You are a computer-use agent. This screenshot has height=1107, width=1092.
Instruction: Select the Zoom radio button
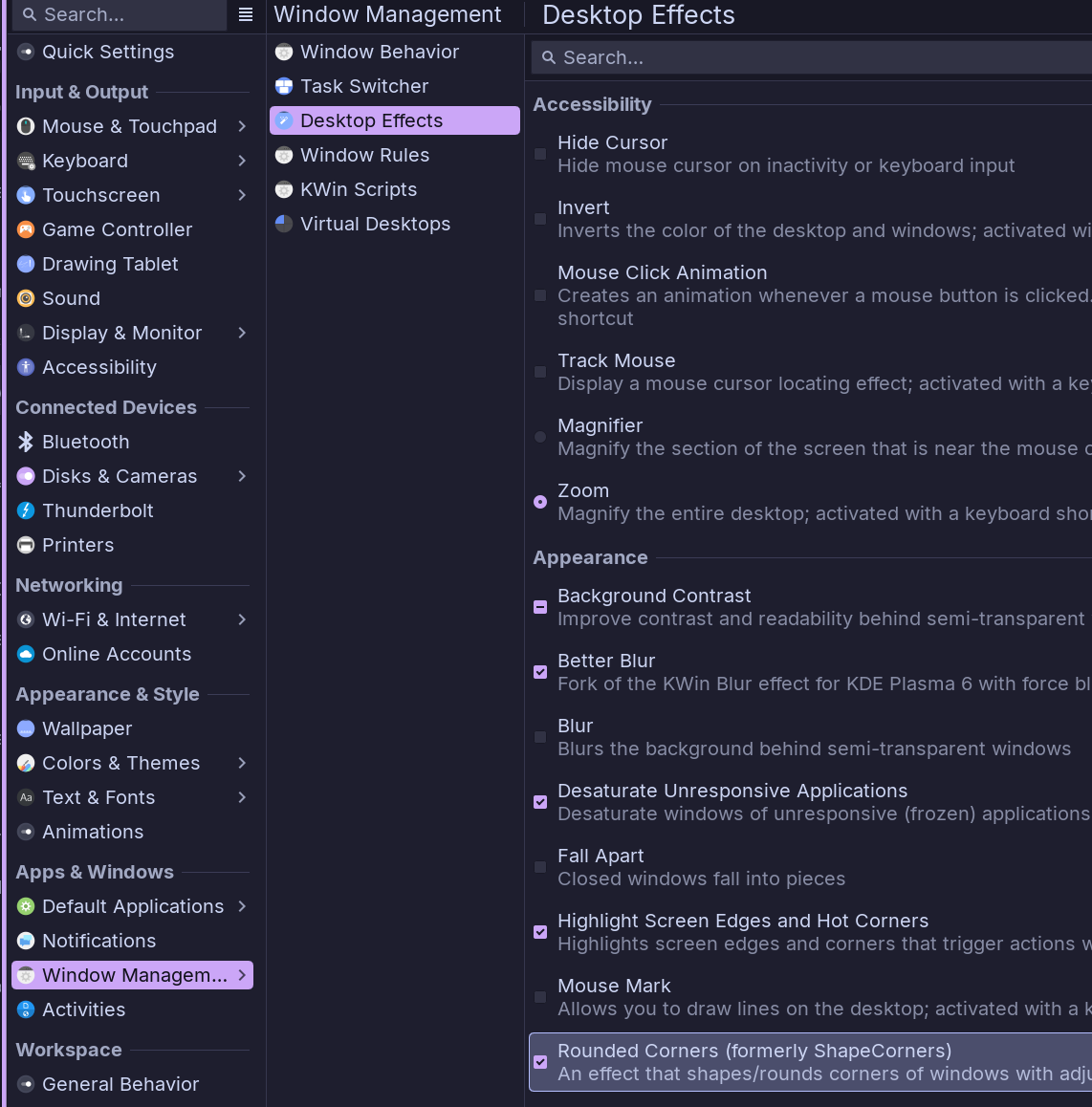540,502
